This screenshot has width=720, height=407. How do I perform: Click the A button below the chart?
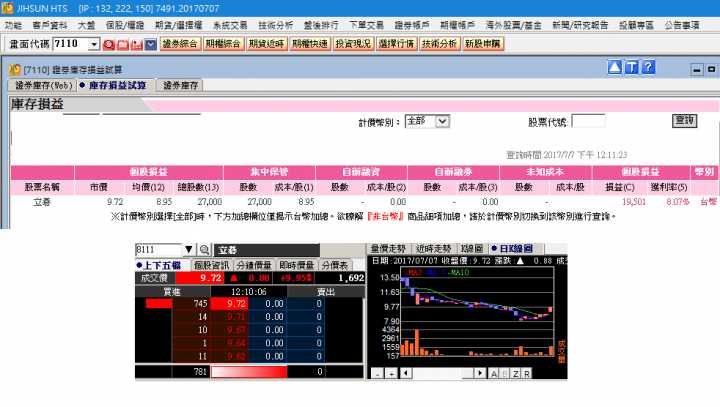click(494, 373)
